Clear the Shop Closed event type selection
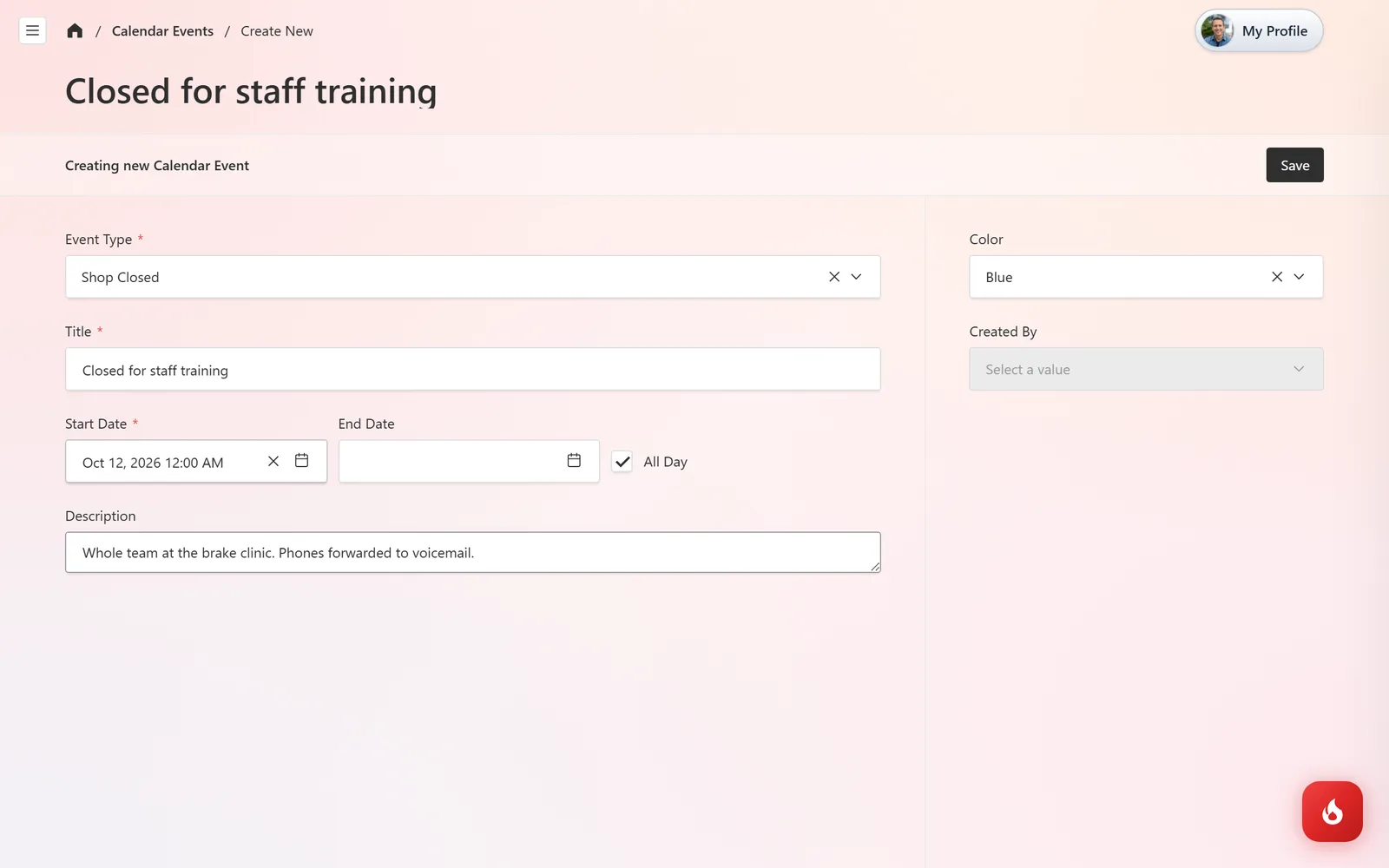 [x=834, y=277]
